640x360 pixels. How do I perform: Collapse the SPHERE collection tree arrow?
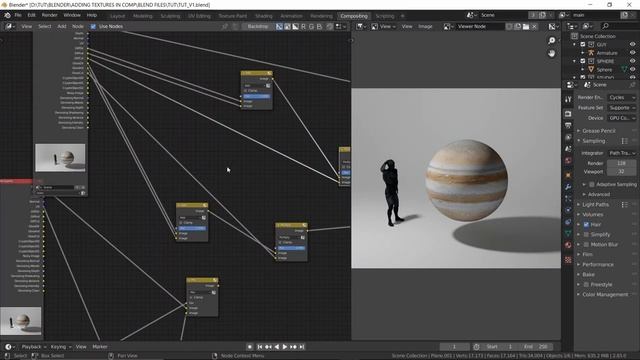575,61
